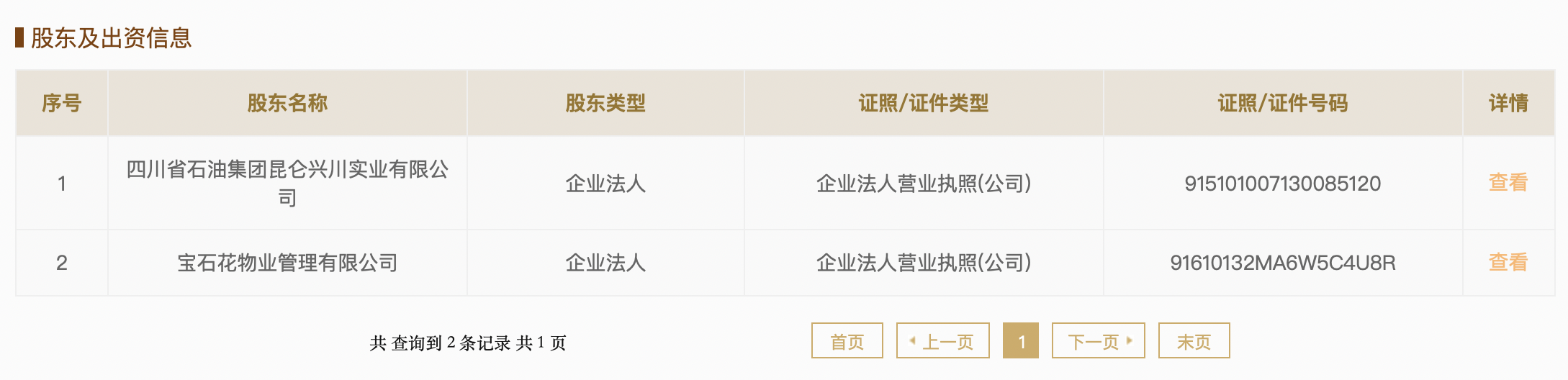Click 企业法人 type cell in row 2
1568x380 pixels.
tap(605, 263)
